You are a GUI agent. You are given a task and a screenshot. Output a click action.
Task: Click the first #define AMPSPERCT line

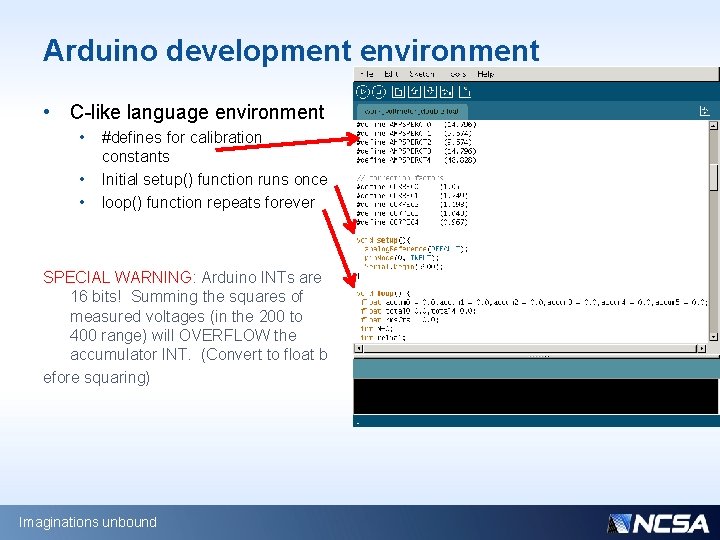[x=416, y=124]
